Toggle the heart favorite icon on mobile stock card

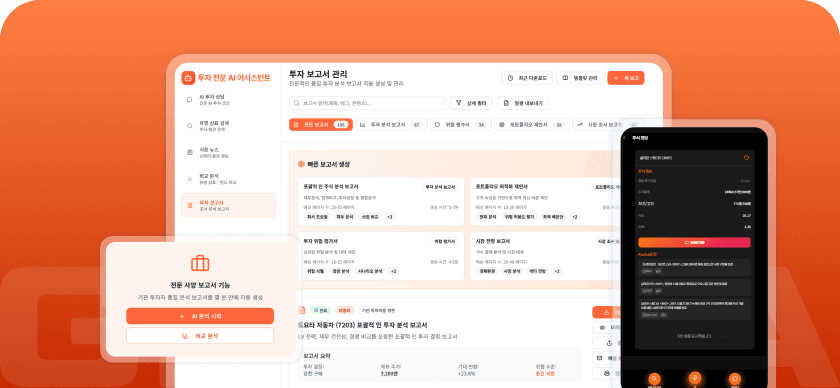click(x=746, y=158)
